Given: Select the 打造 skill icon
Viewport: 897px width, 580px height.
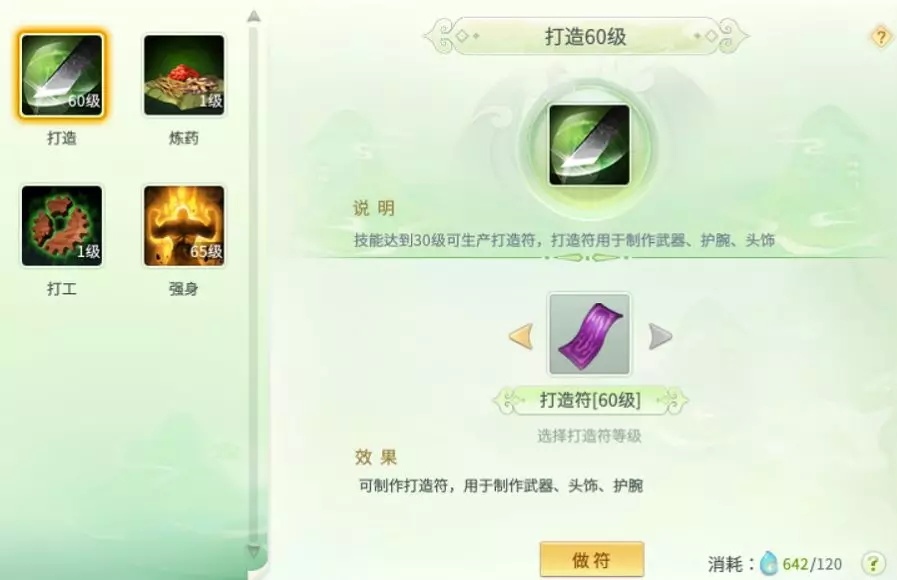Looking at the screenshot, I should [x=62, y=75].
